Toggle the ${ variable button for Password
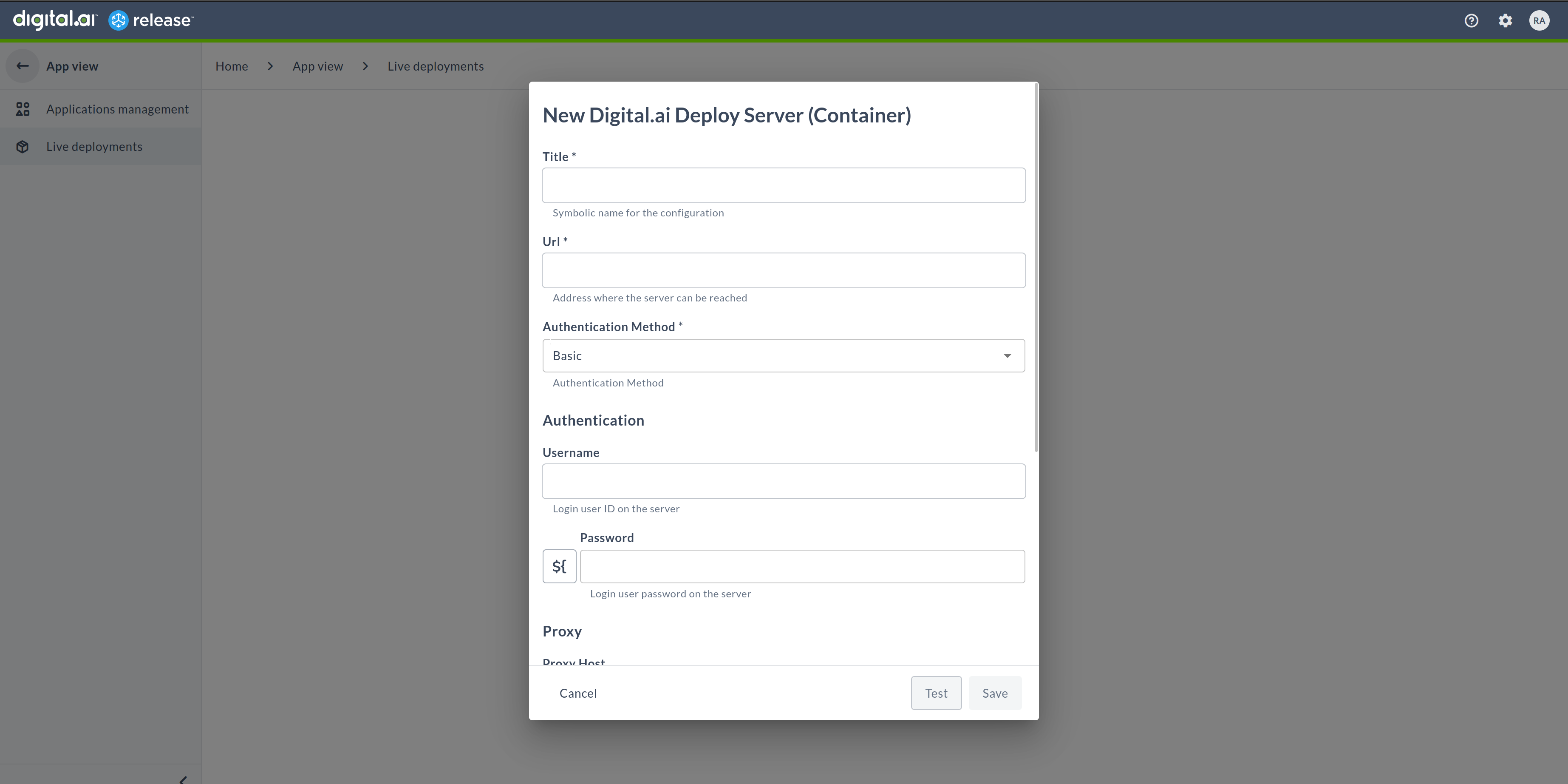1568x784 pixels. 559,566
